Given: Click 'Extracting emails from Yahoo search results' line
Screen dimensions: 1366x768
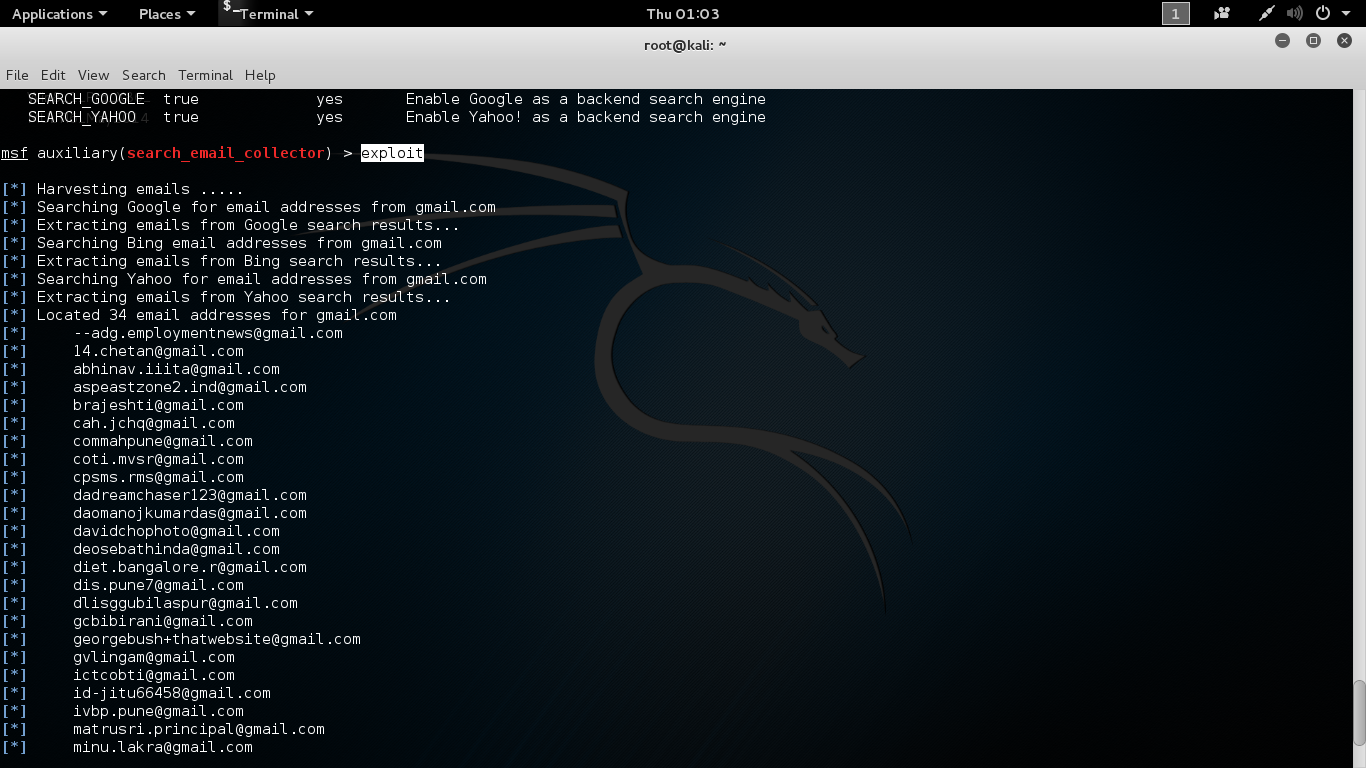Looking at the screenshot, I should 244,297.
